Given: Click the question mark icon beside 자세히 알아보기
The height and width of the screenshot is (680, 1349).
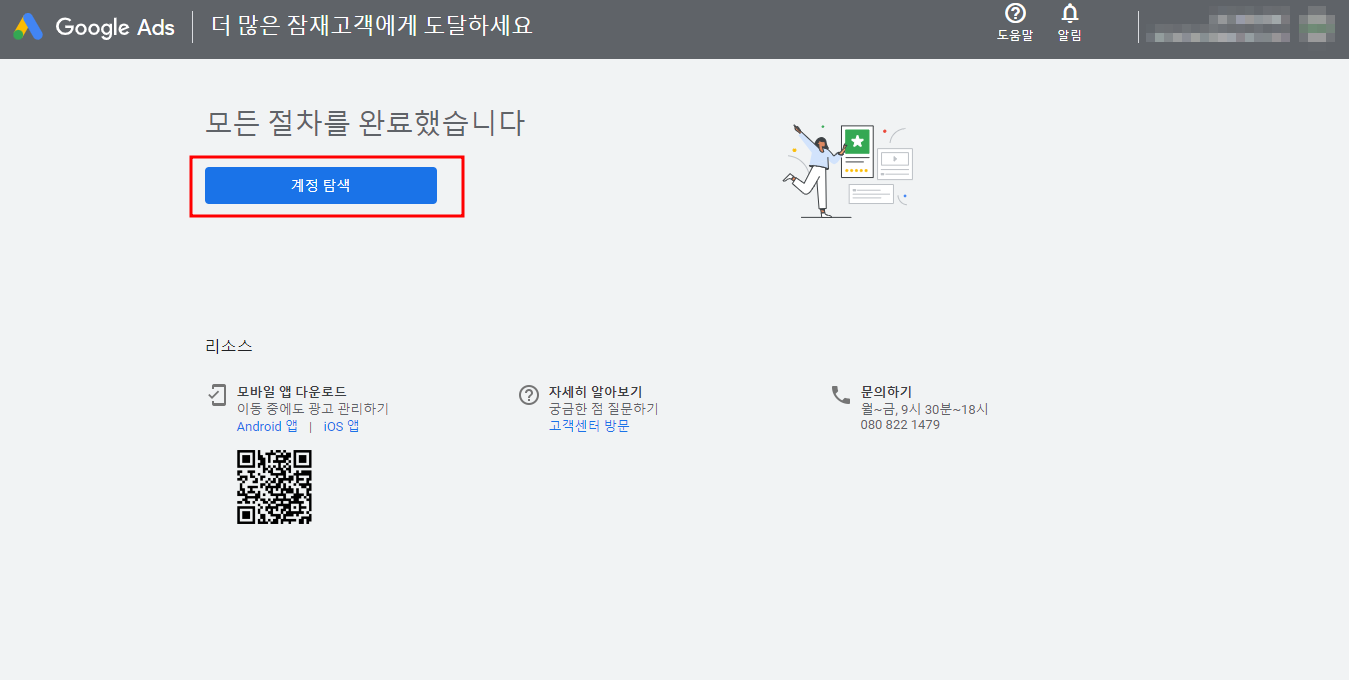Looking at the screenshot, I should (x=529, y=394).
